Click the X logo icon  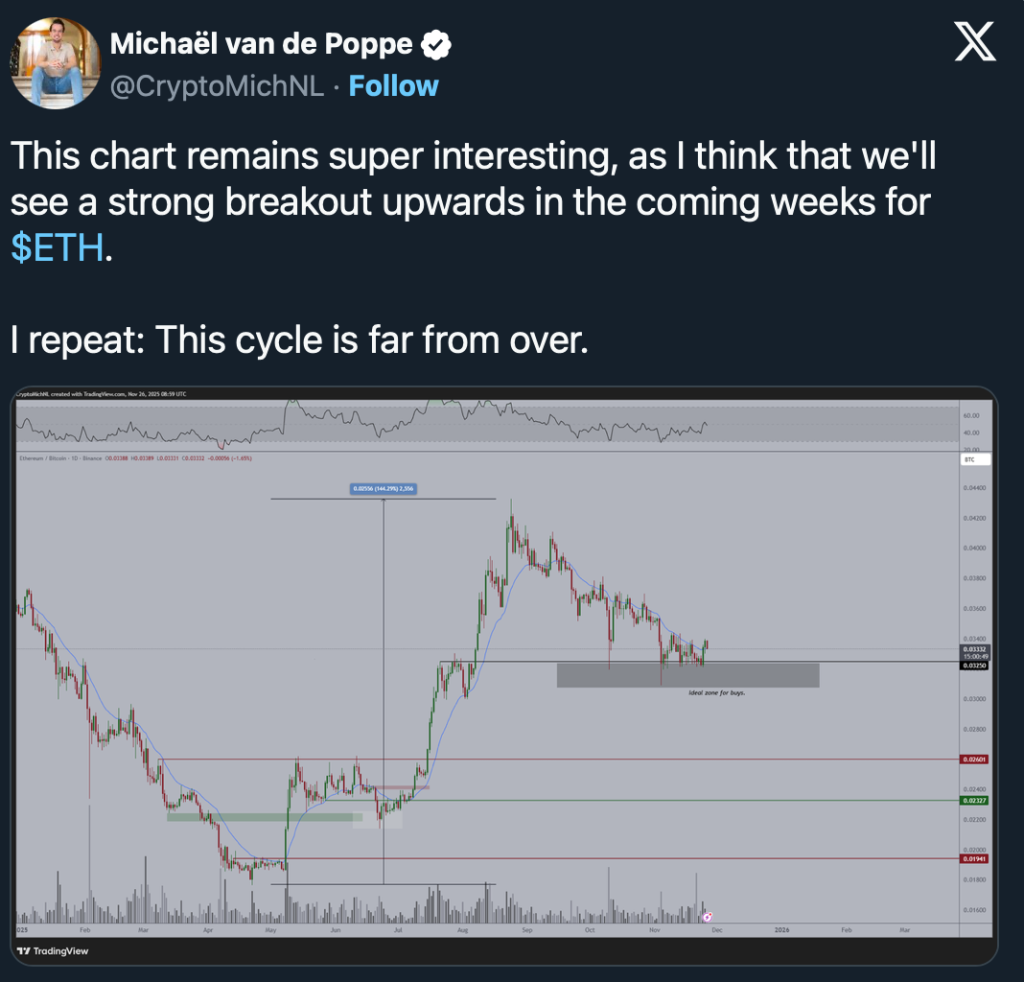[x=973, y=46]
